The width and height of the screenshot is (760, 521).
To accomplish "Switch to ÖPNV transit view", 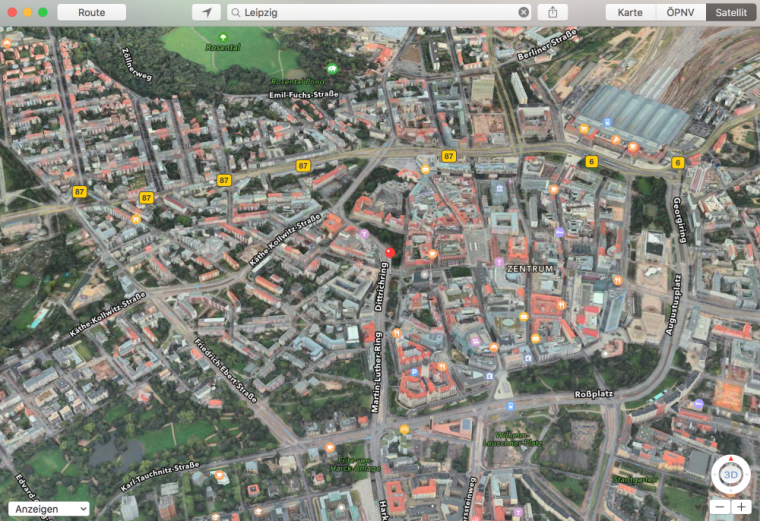I will [680, 12].
